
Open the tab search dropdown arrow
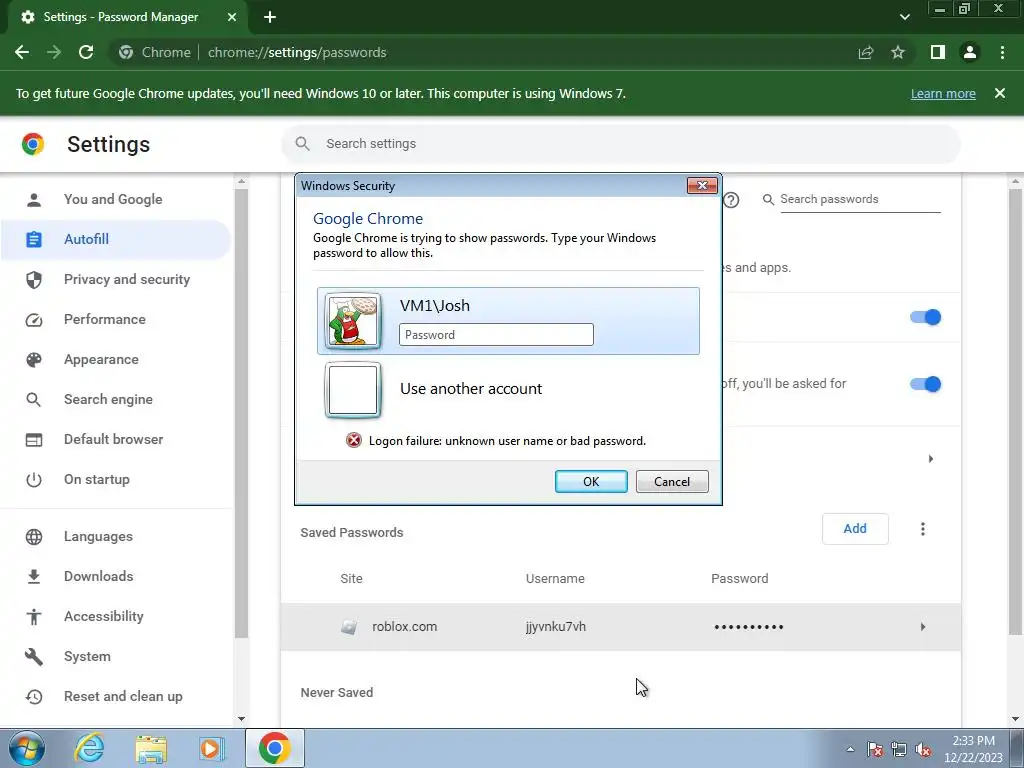(x=904, y=17)
